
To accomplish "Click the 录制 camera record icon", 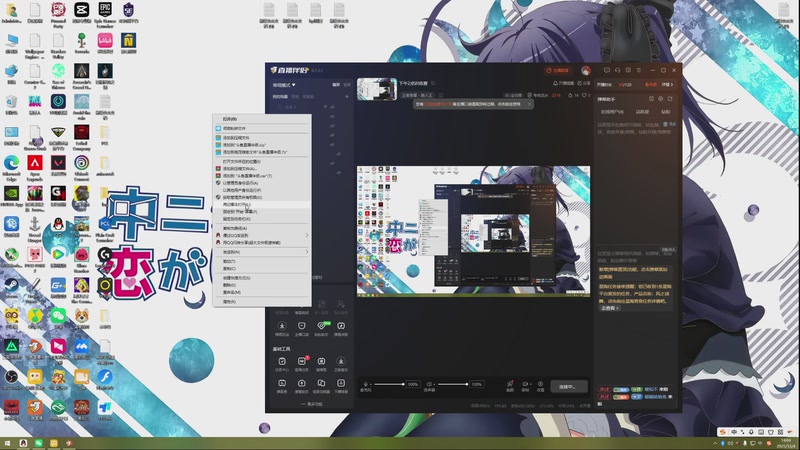I will pyautogui.click(x=524, y=386).
